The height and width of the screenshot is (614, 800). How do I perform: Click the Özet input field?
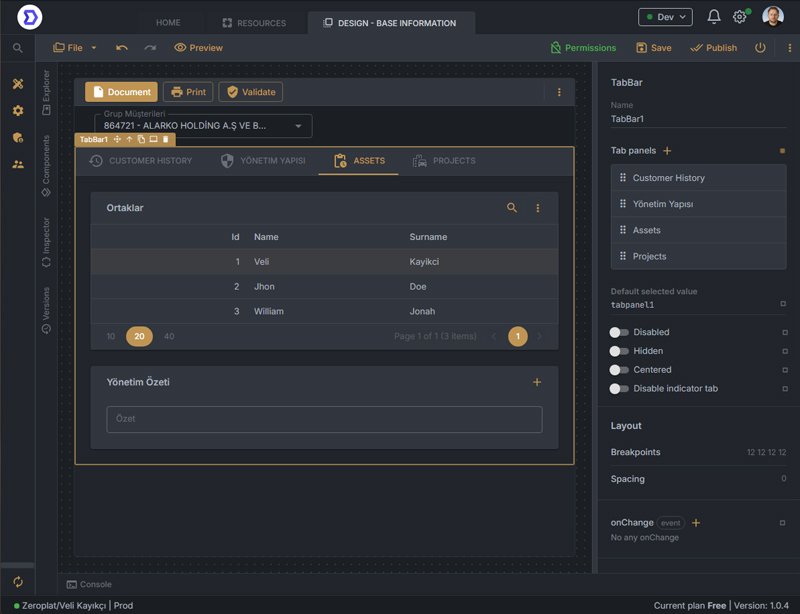click(x=324, y=419)
